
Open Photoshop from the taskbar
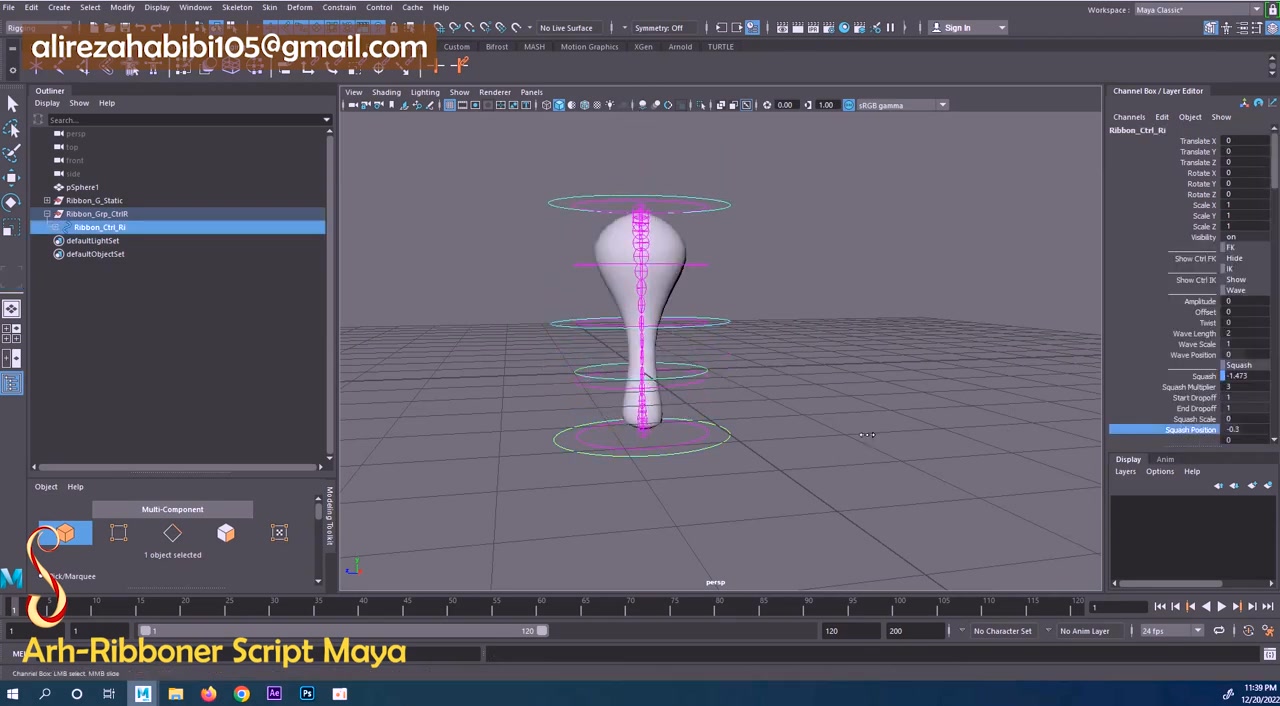pos(307,694)
